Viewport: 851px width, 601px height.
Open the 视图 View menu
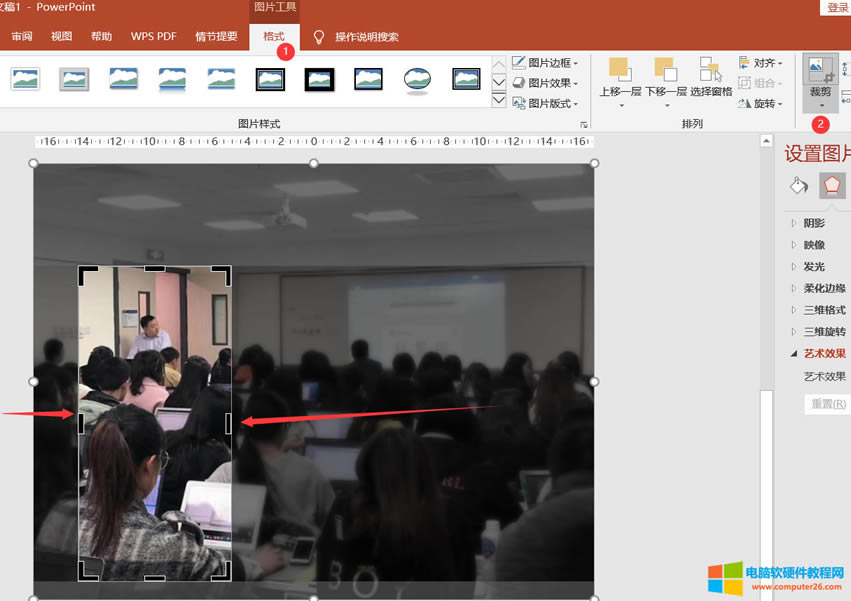61,36
